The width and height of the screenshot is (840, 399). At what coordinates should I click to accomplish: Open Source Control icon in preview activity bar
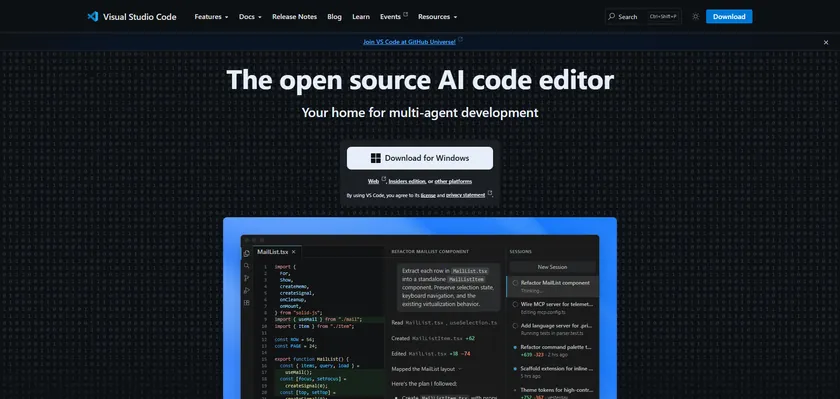coord(246,278)
